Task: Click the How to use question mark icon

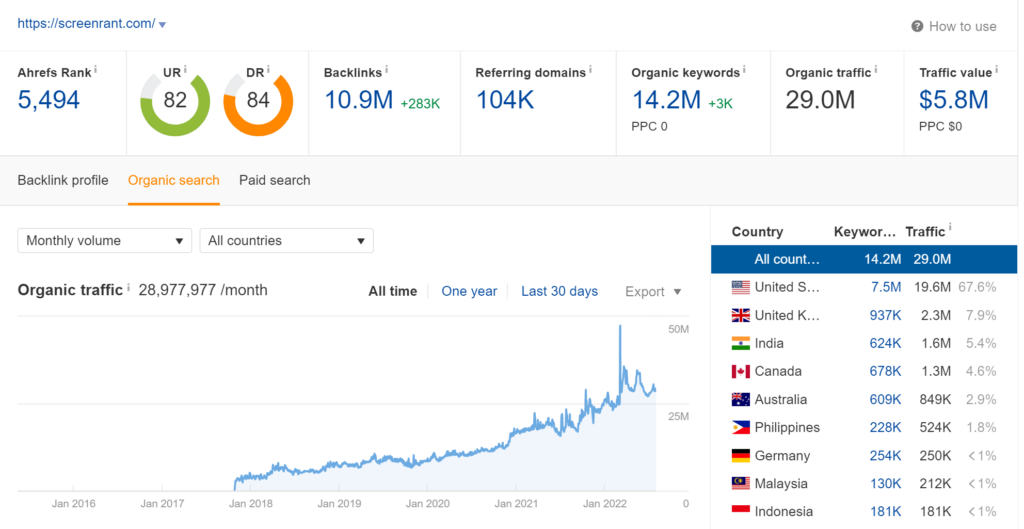Action: tap(917, 26)
